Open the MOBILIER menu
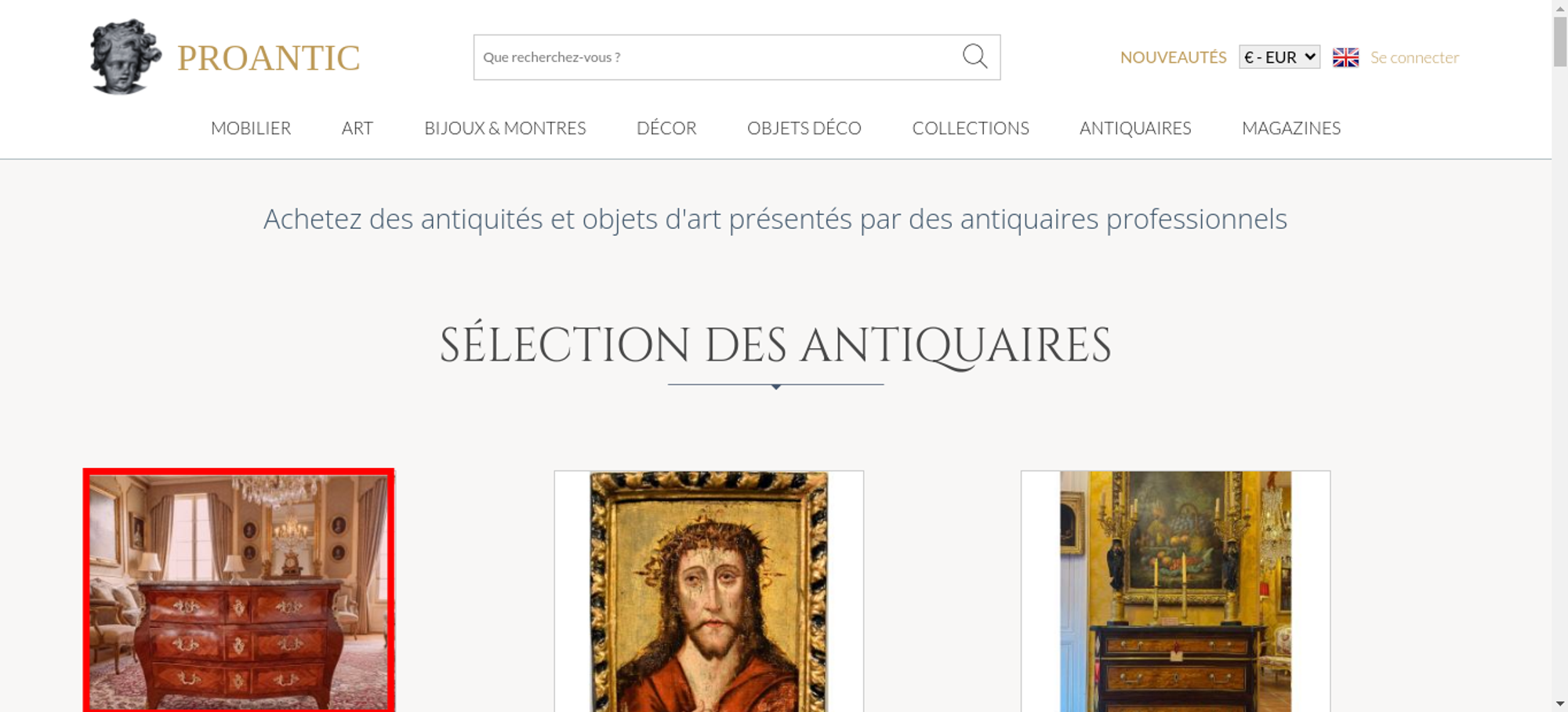The width and height of the screenshot is (1568, 712). [251, 128]
